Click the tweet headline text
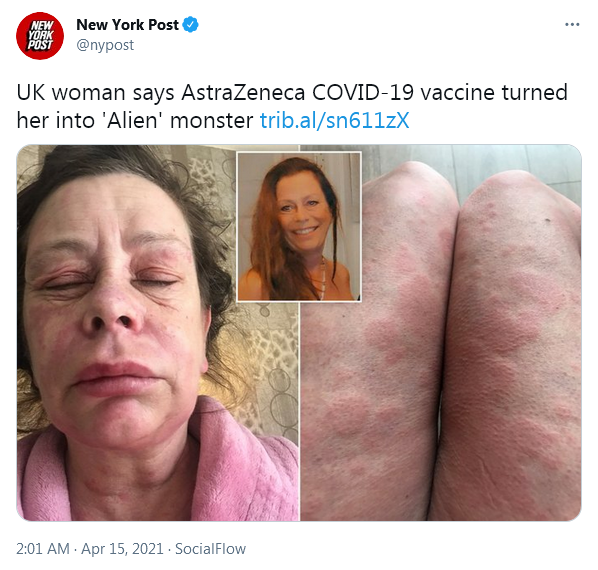This screenshot has height=570, width=598. click(x=292, y=106)
